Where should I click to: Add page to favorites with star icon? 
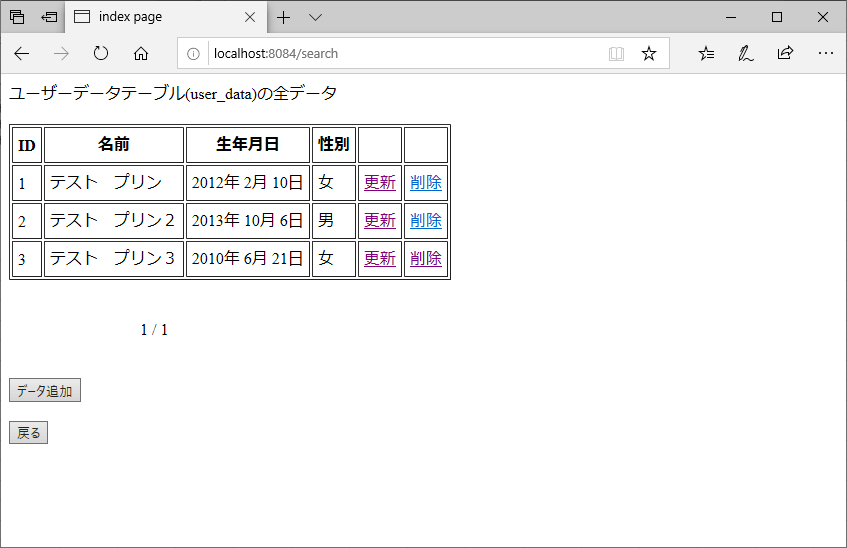(x=649, y=54)
